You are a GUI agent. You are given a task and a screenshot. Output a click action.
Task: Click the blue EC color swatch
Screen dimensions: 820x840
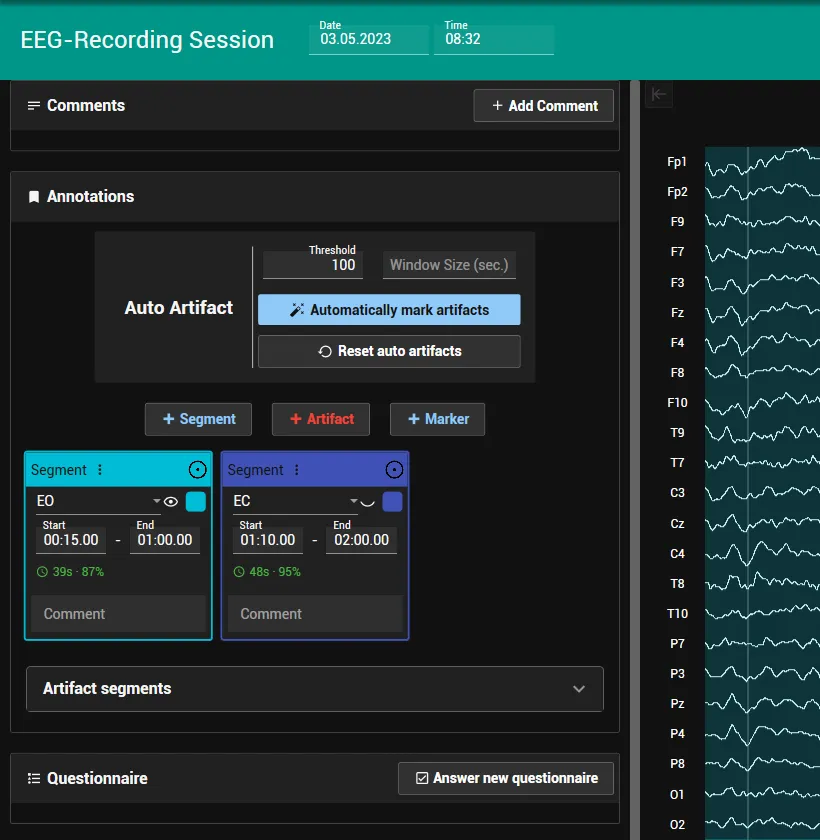pyautogui.click(x=392, y=502)
